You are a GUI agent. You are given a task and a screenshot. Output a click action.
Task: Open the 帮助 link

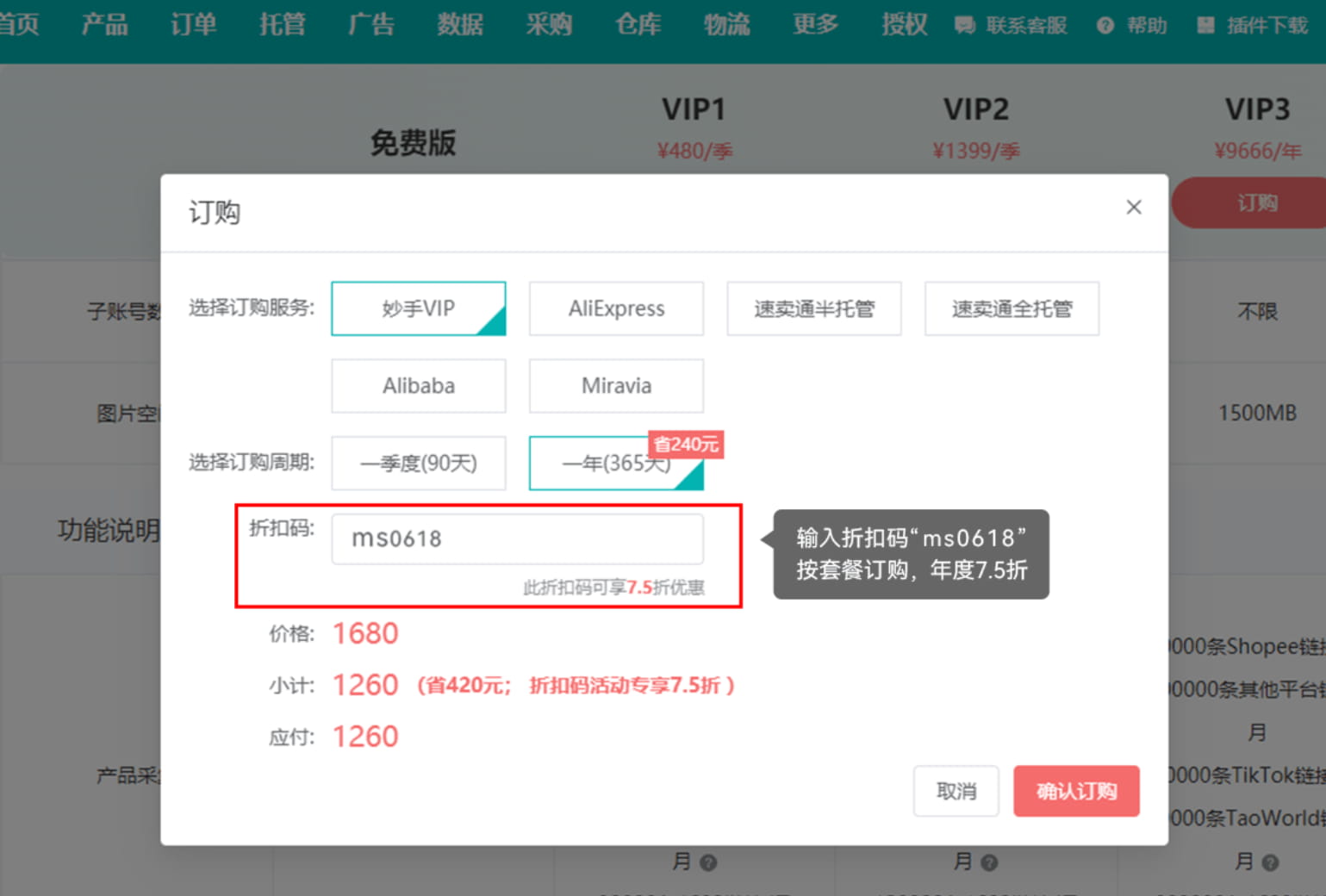tap(1147, 26)
